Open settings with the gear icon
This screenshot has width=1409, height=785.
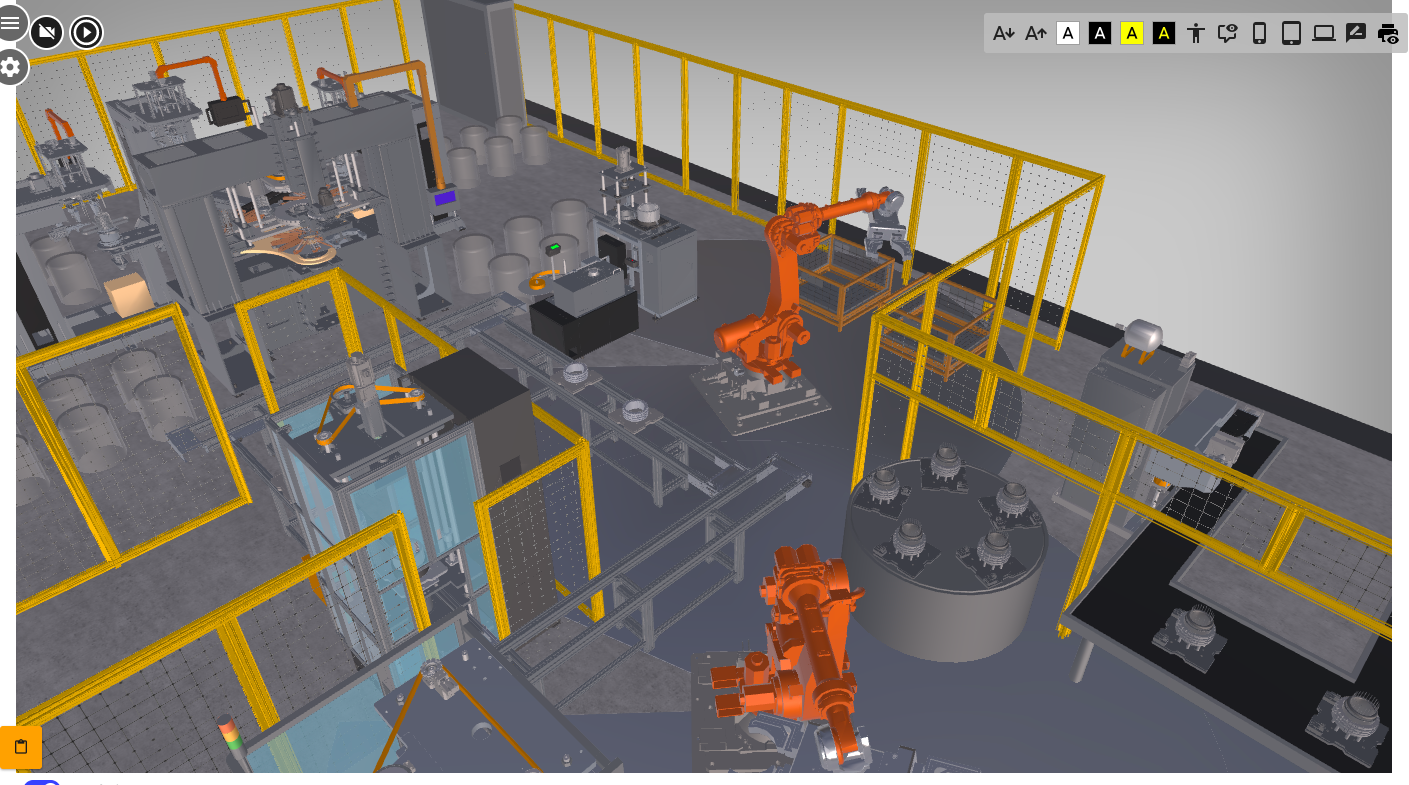(11, 67)
